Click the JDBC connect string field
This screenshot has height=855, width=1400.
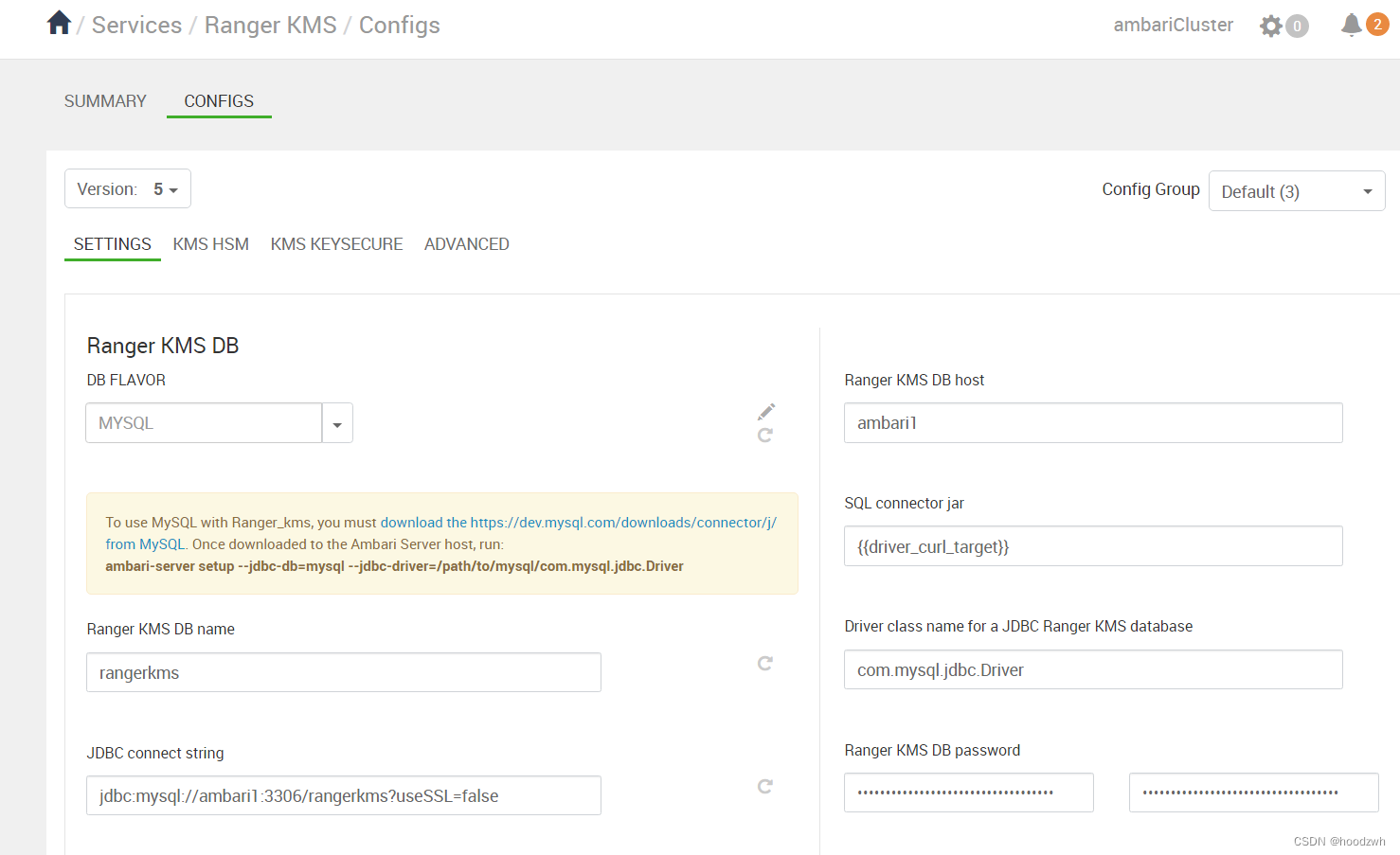(x=344, y=795)
